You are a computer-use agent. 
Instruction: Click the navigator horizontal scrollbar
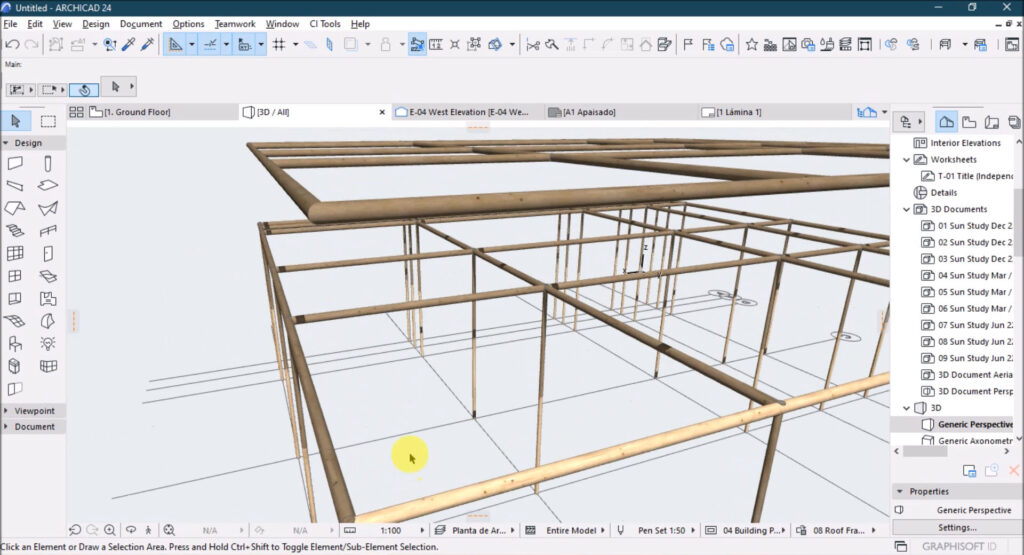[925, 451]
